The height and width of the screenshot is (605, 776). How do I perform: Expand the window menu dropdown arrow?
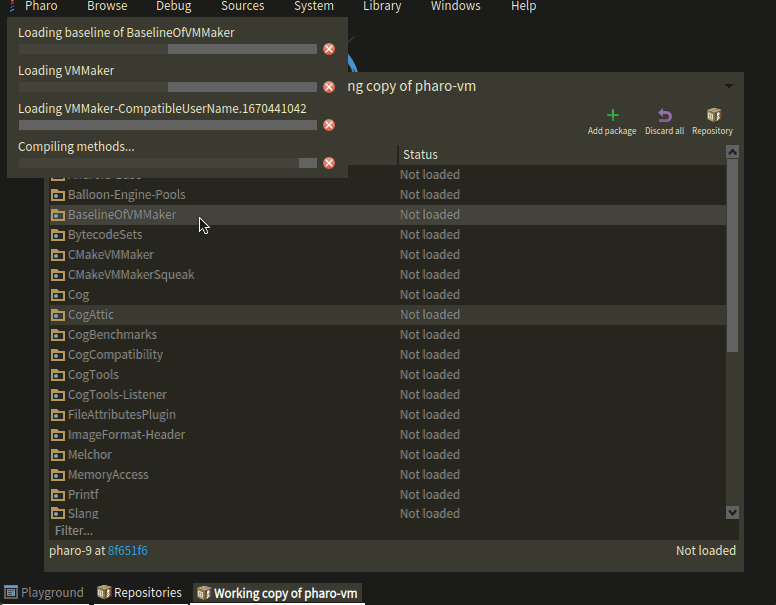(x=729, y=86)
